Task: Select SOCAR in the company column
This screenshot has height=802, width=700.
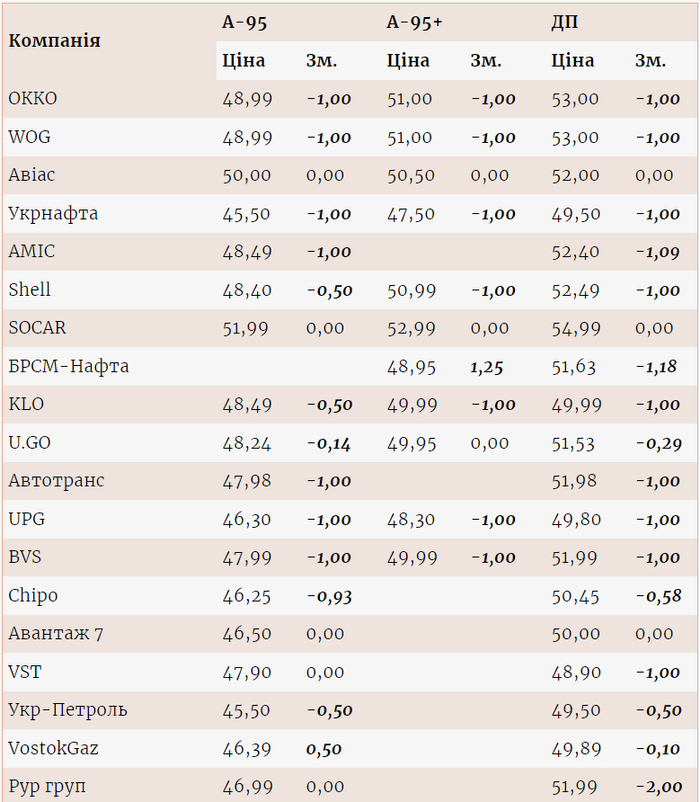Action: coord(37,328)
